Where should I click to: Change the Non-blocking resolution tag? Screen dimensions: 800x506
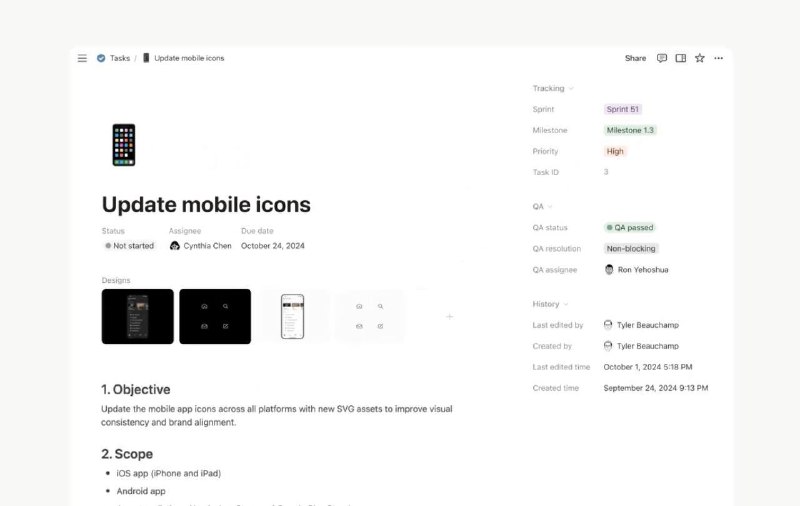point(631,248)
